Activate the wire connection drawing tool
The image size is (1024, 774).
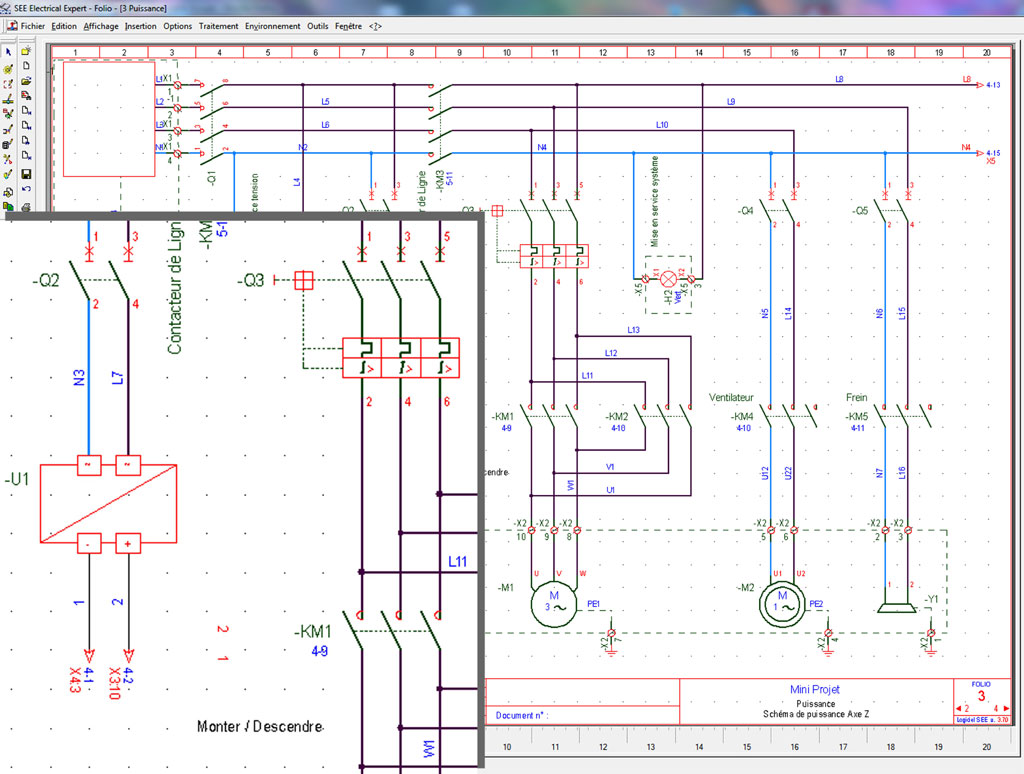(8, 99)
